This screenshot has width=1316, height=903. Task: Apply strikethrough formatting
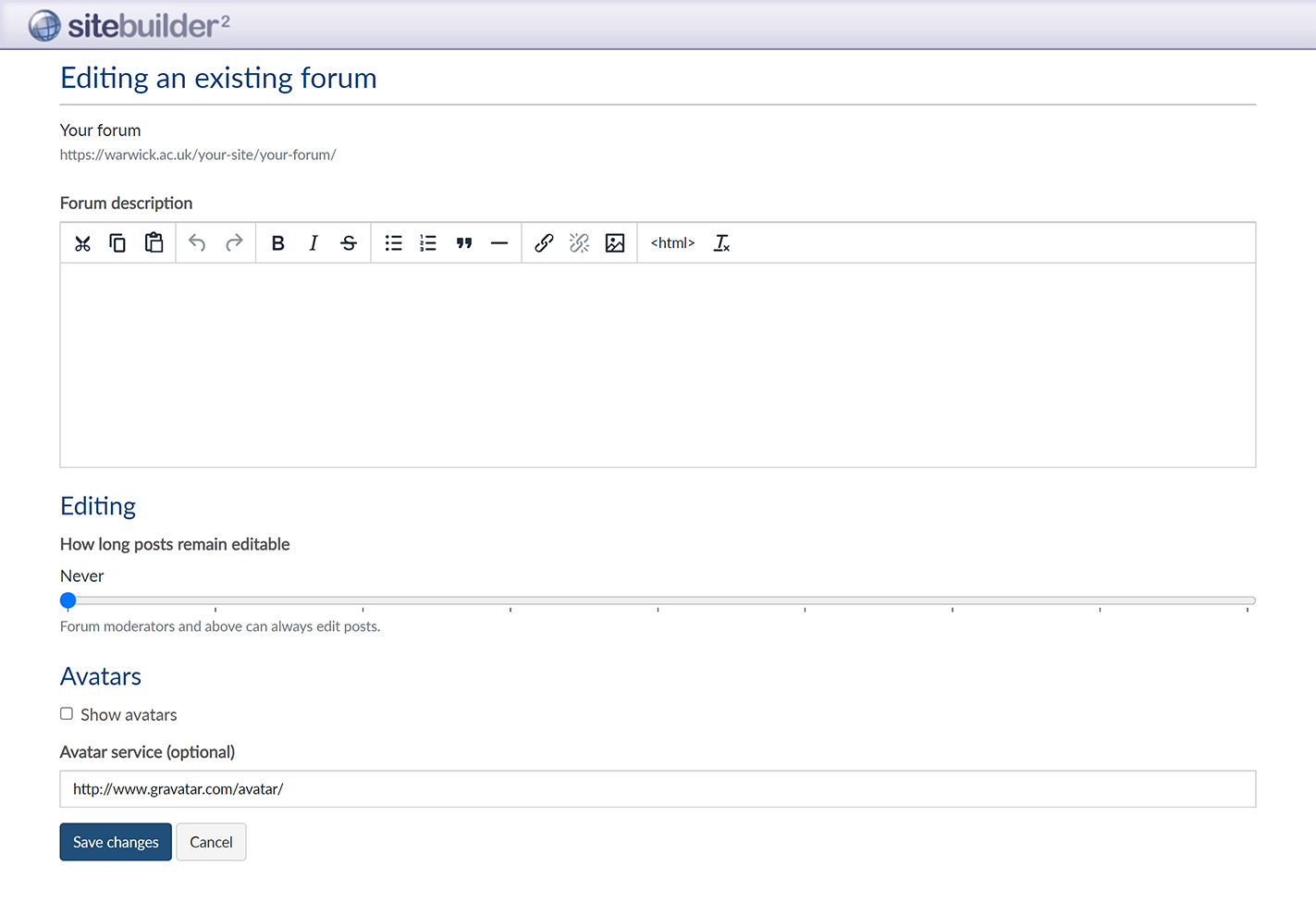point(349,243)
